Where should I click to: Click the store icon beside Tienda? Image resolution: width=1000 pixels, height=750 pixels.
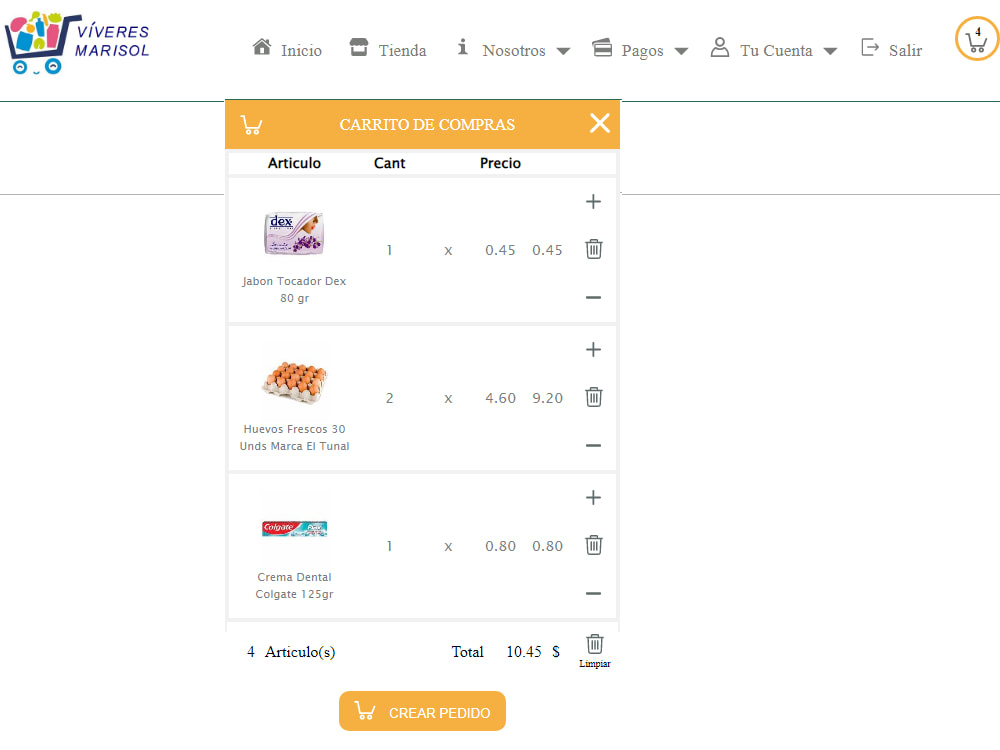359,47
